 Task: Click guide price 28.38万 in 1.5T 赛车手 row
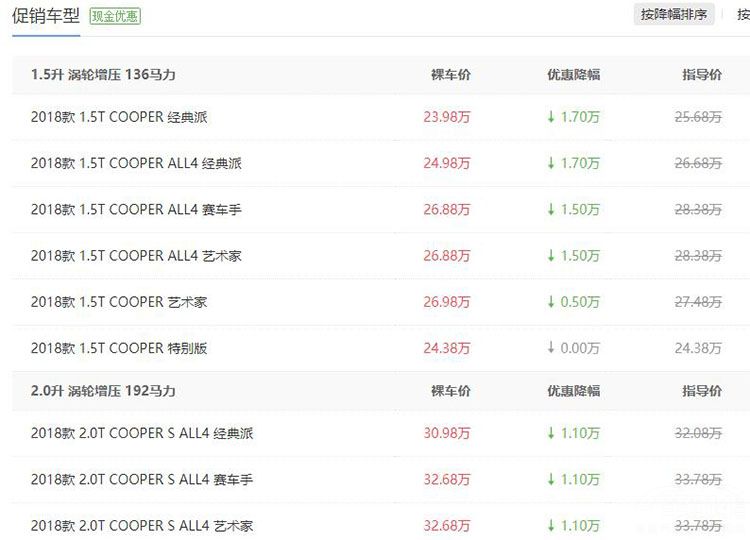pos(698,209)
